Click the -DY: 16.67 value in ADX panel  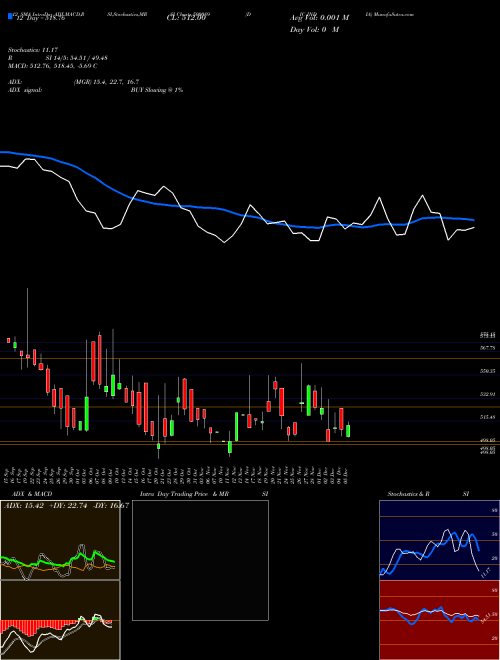(110, 506)
